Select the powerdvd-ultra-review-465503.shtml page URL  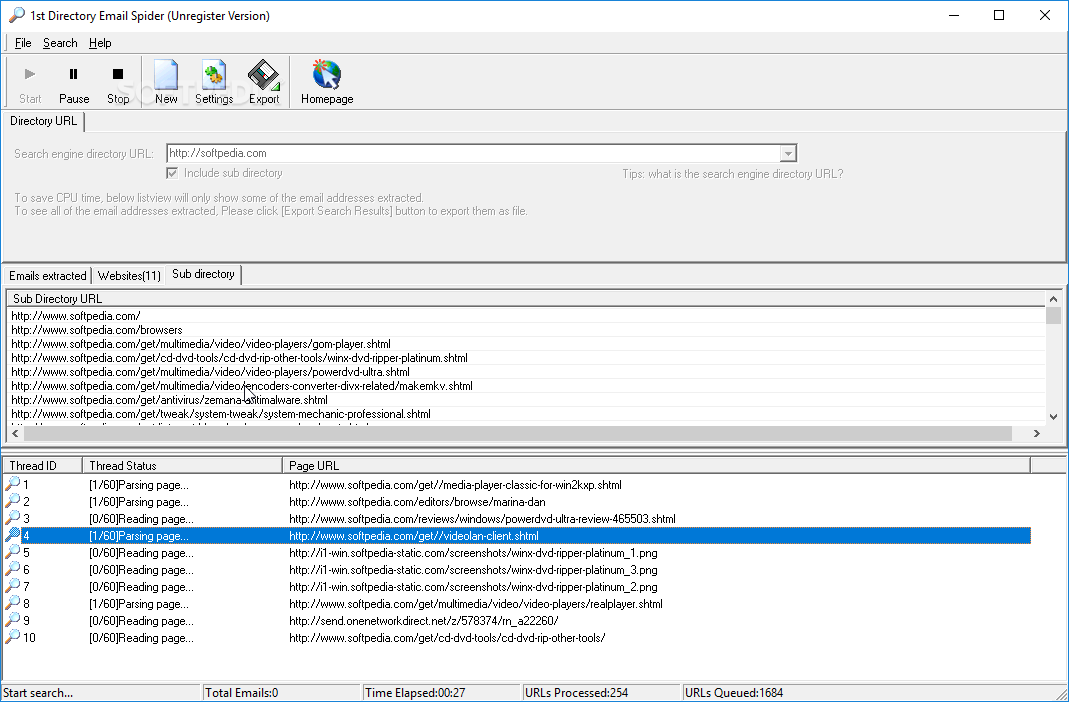(482, 519)
